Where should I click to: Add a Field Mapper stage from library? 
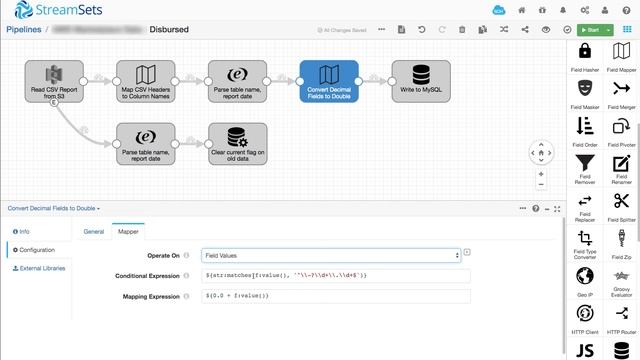pyautogui.click(x=621, y=58)
